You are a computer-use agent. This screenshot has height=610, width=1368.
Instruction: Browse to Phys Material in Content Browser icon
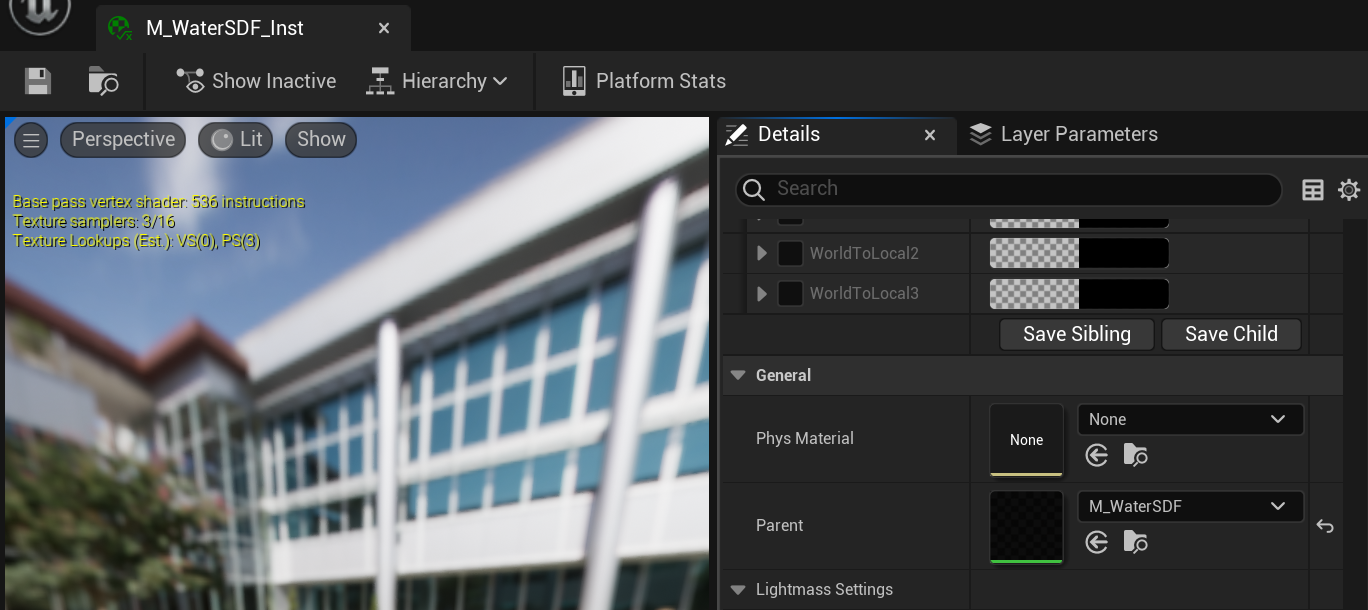(x=1135, y=456)
